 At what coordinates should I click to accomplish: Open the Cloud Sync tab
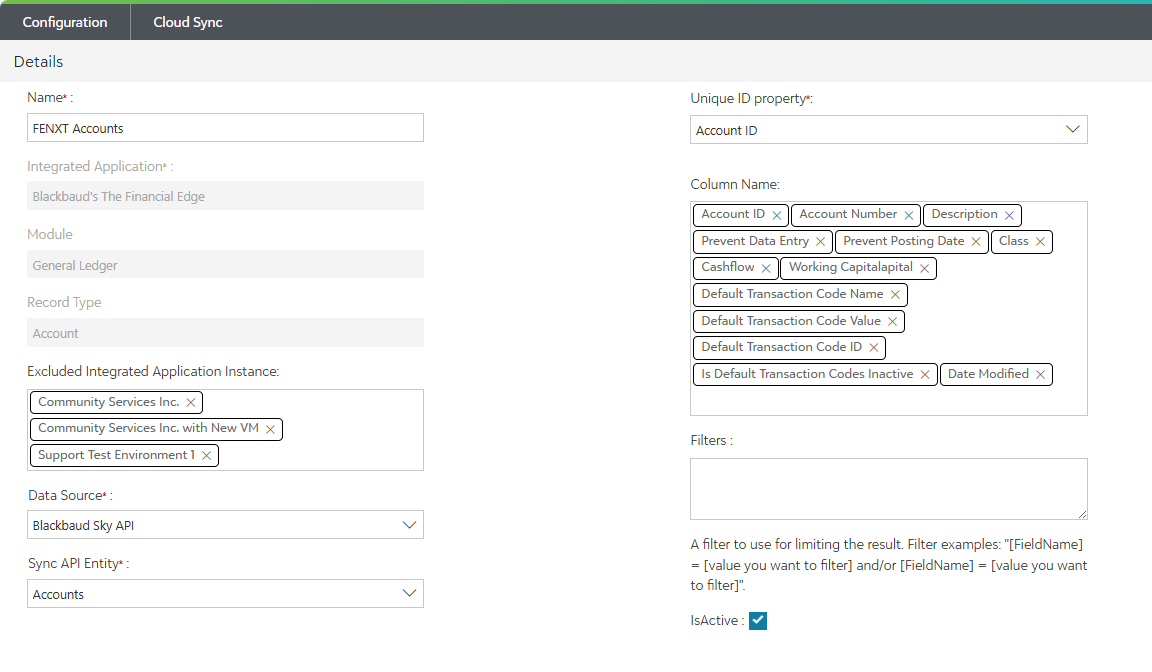click(x=188, y=22)
